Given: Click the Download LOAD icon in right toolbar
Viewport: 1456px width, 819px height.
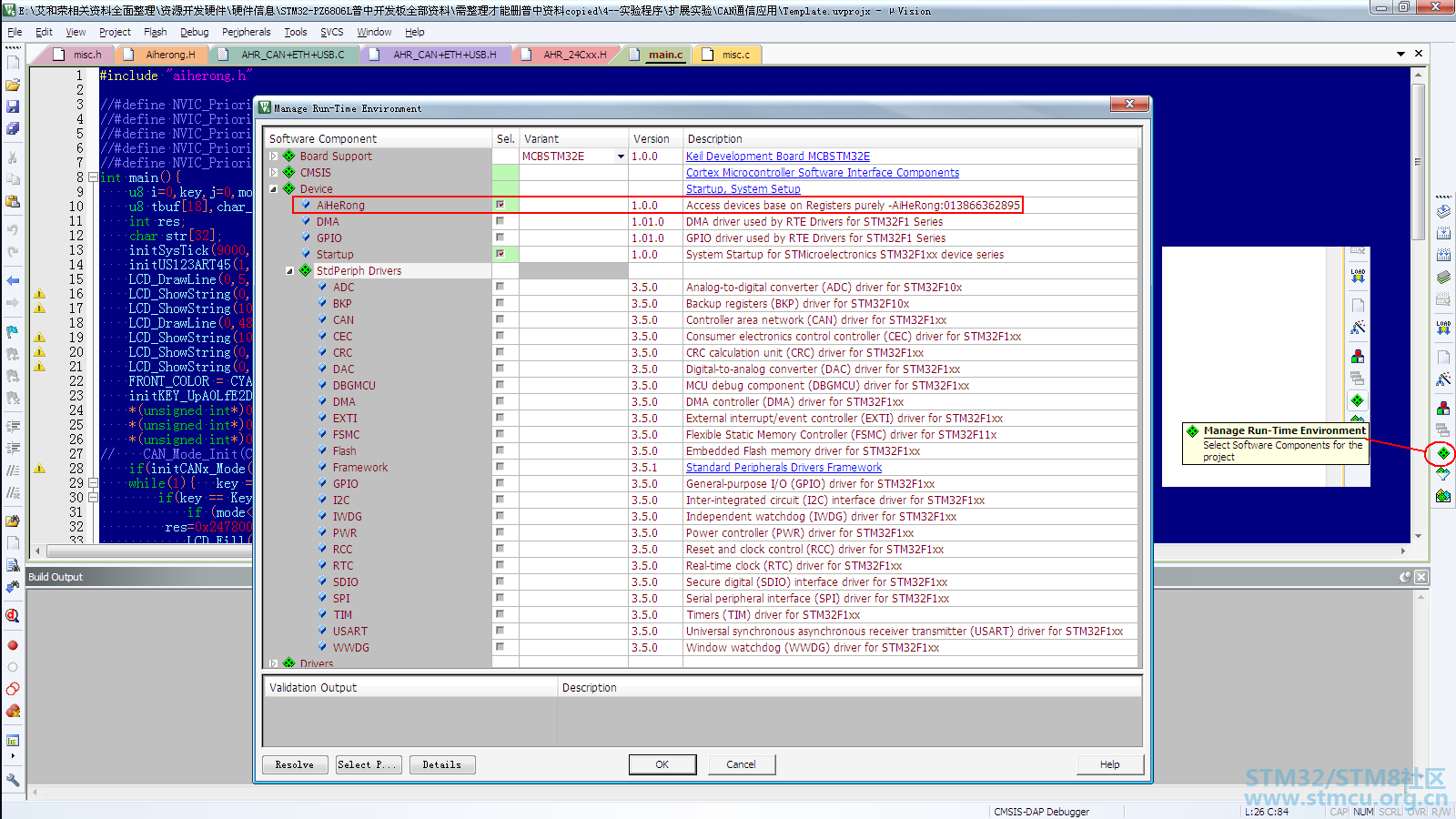Looking at the screenshot, I should (1443, 328).
